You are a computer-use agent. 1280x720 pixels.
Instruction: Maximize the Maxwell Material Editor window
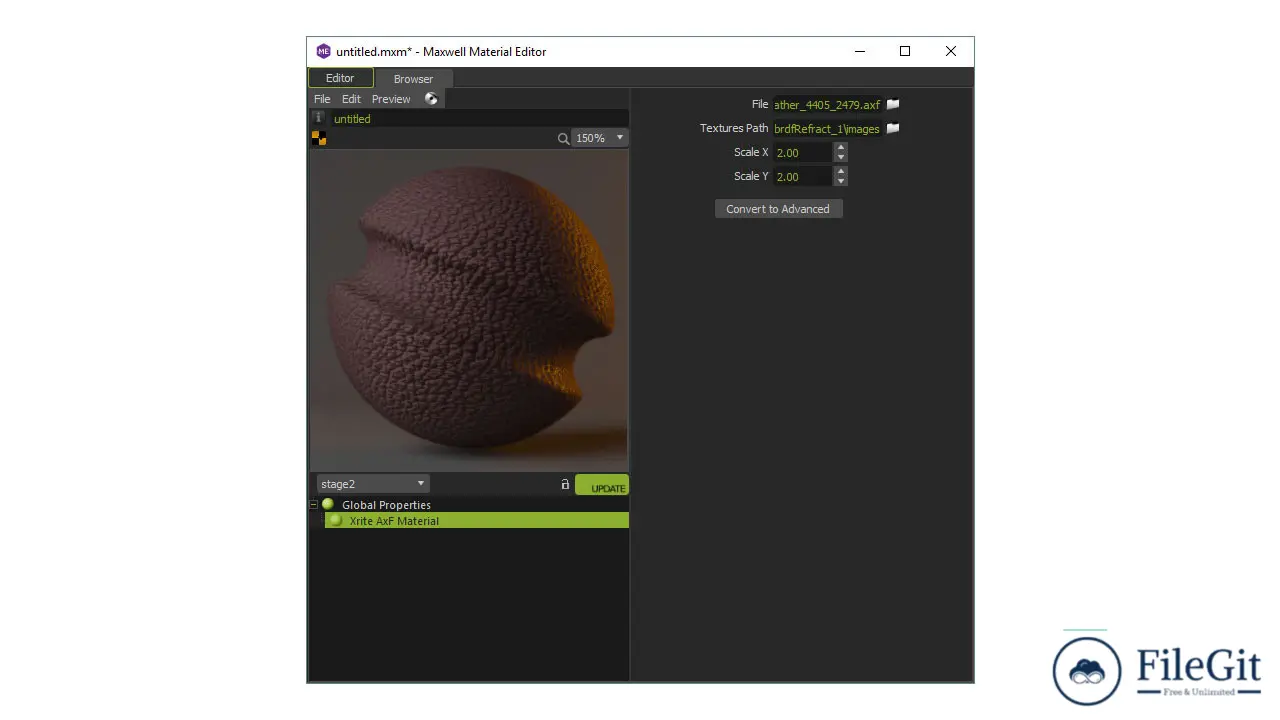(x=905, y=51)
